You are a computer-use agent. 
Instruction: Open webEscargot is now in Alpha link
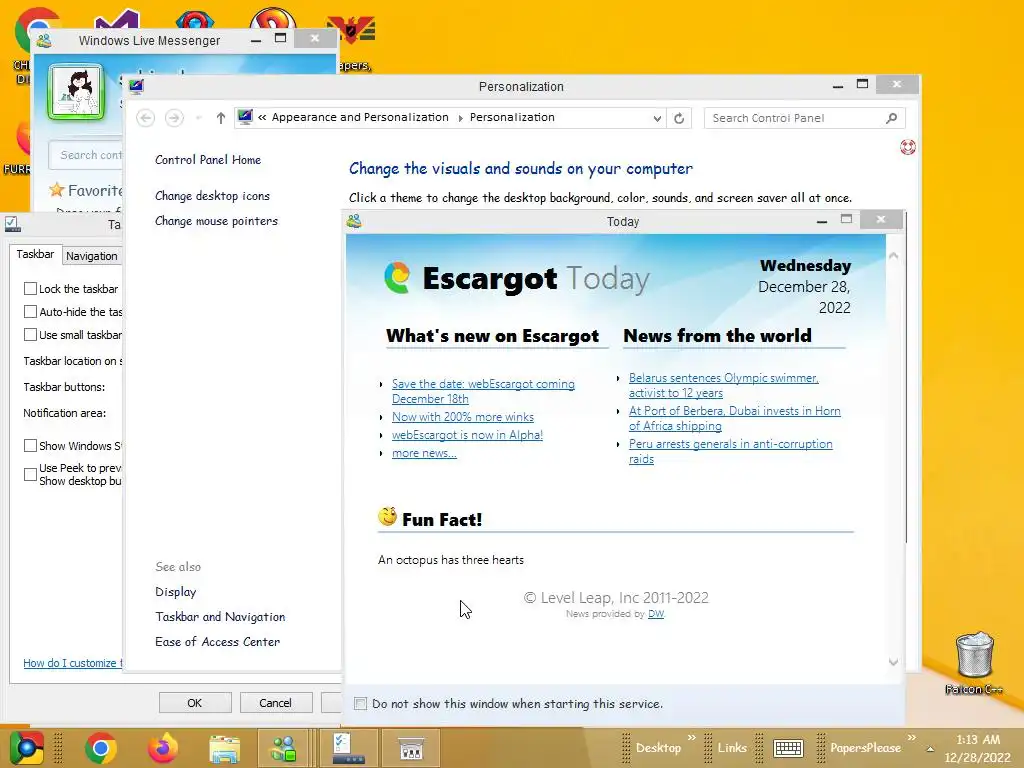coord(467,435)
